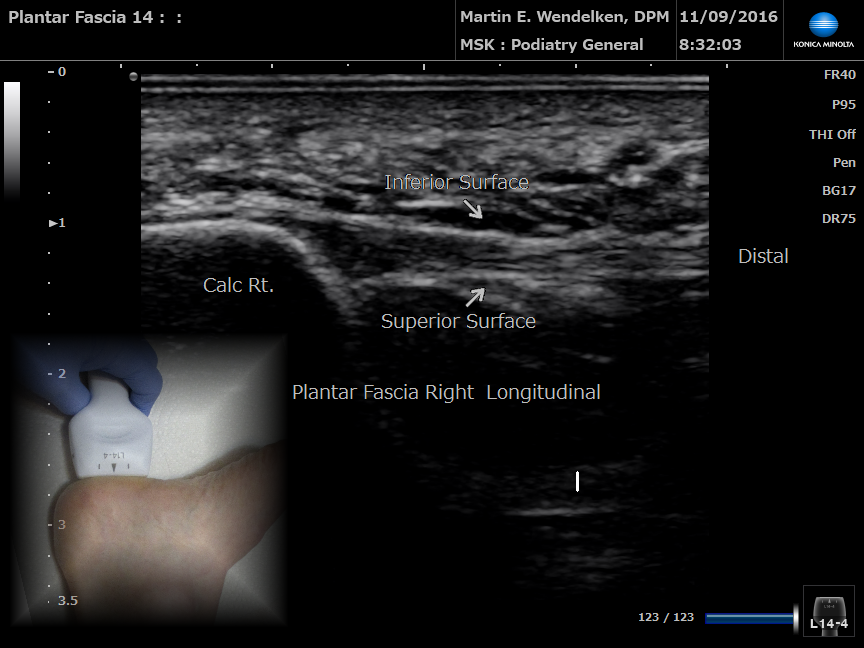
Task: Select the focus position marker at depth 1
Action: (x=54, y=223)
